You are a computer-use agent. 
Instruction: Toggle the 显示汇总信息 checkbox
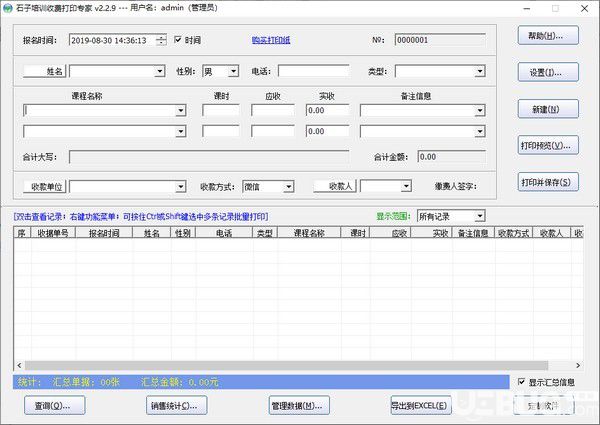[521, 381]
